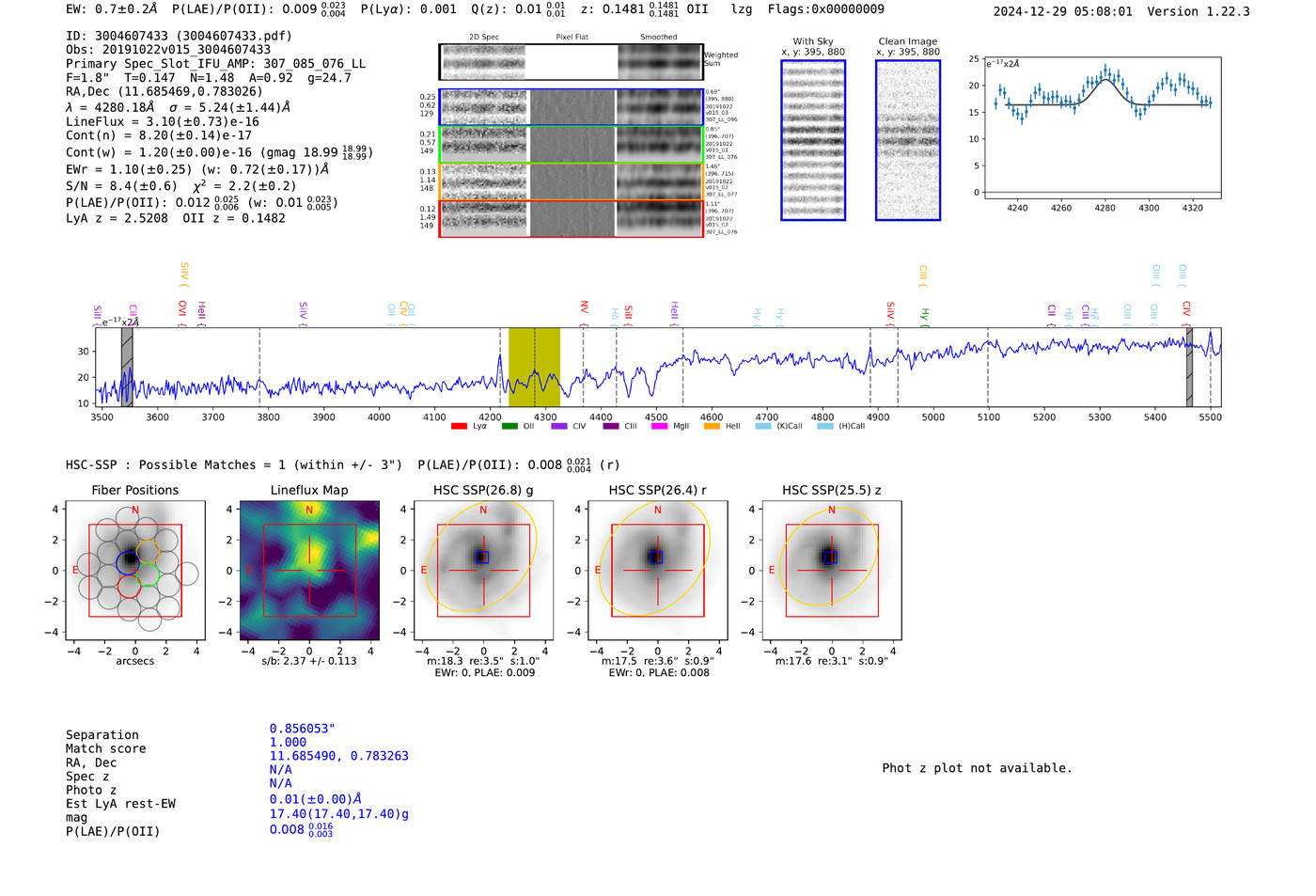Click the 2024-12-29 05:08:01 timestamp
Viewport: 1316px width, 896px height.
click(1063, 11)
